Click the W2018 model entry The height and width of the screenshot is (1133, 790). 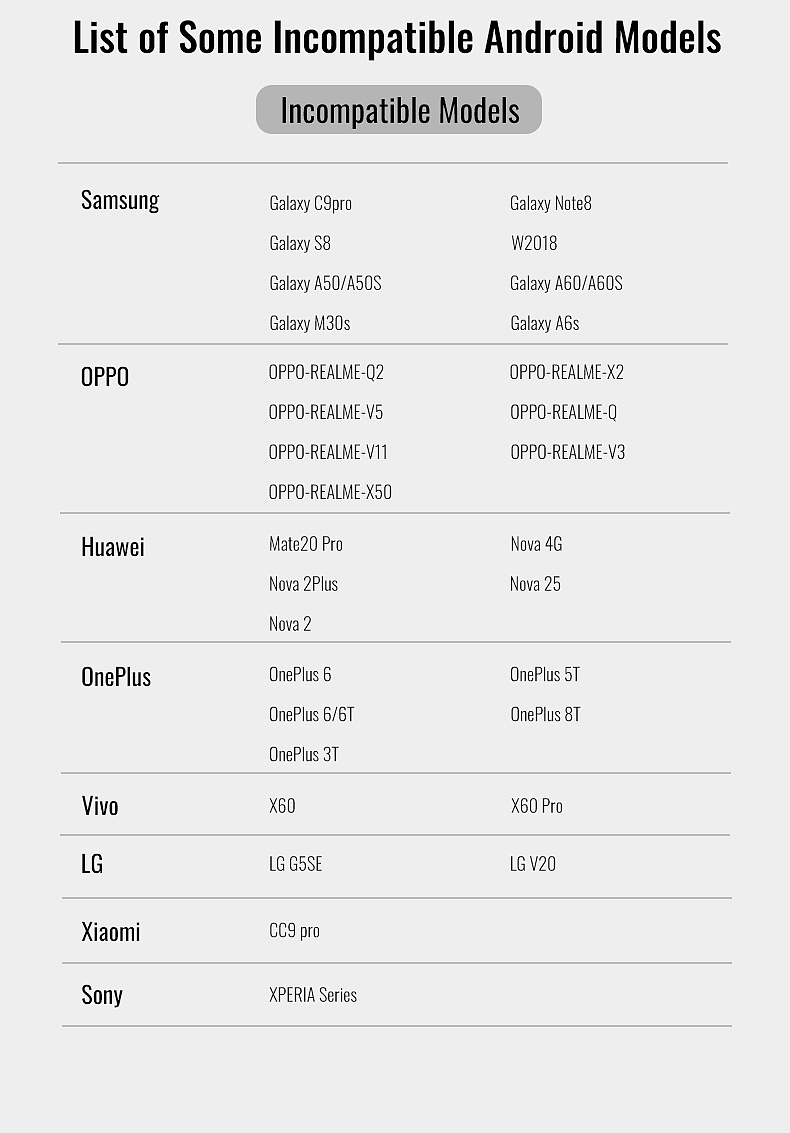(x=534, y=243)
